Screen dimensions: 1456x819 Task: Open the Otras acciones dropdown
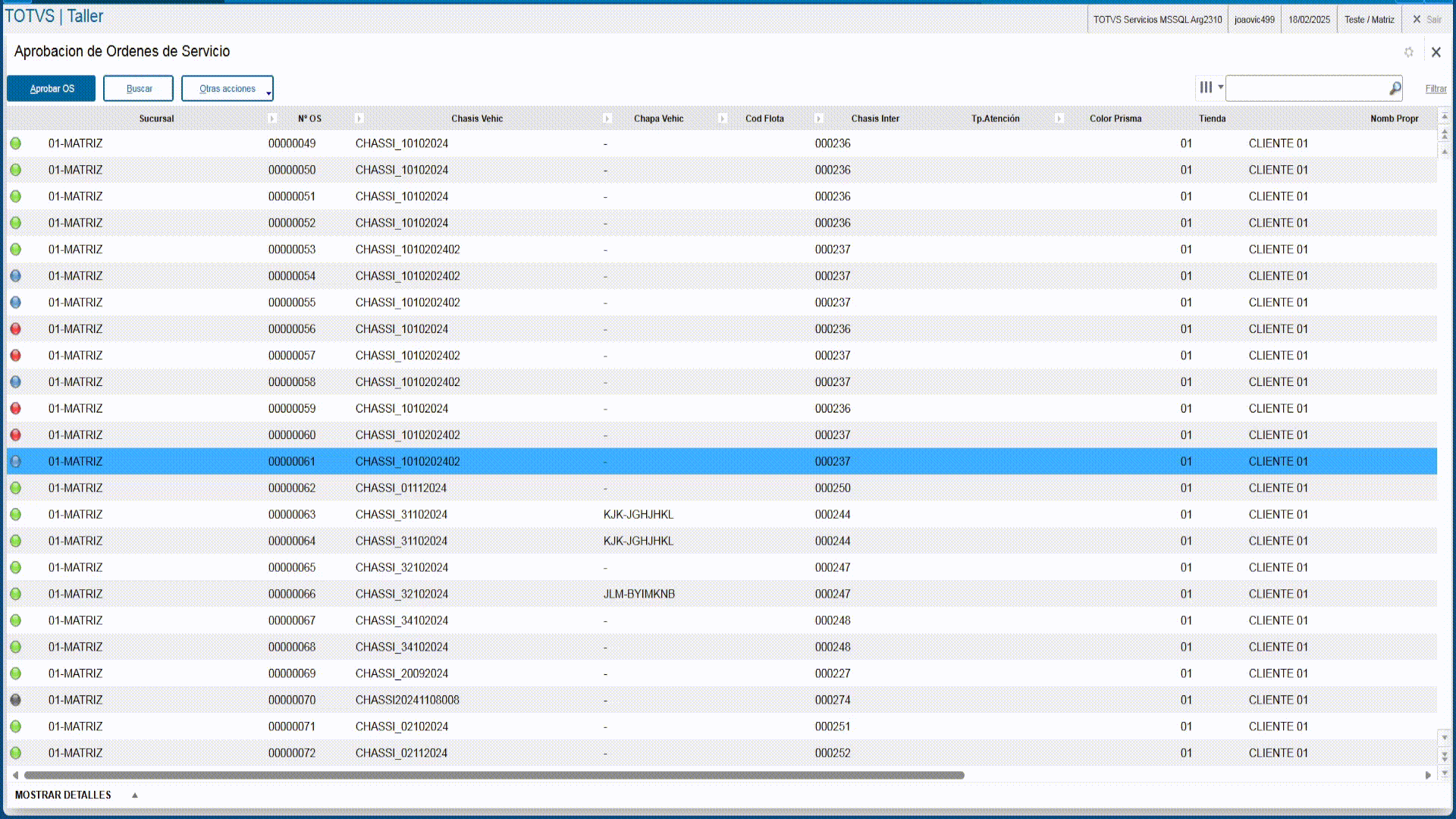227,89
